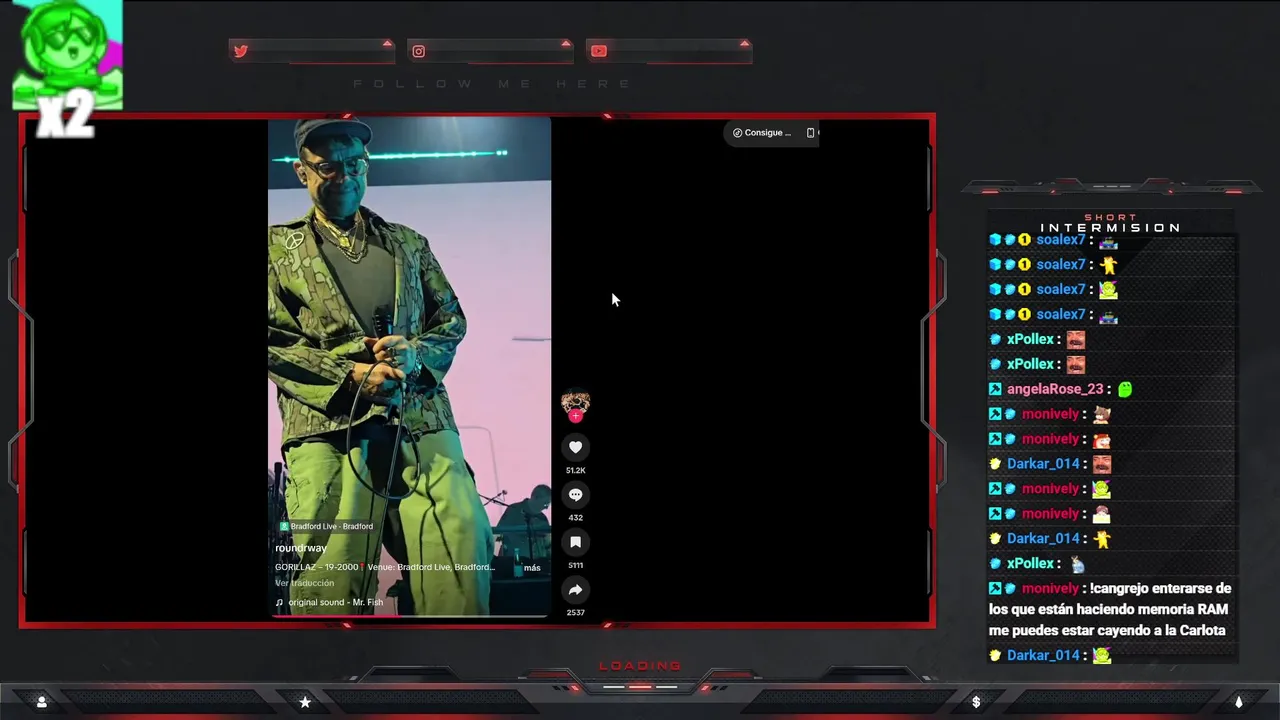
Task: Click the emote after the last Darkar_014 entry
Action: click(1101, 655)
